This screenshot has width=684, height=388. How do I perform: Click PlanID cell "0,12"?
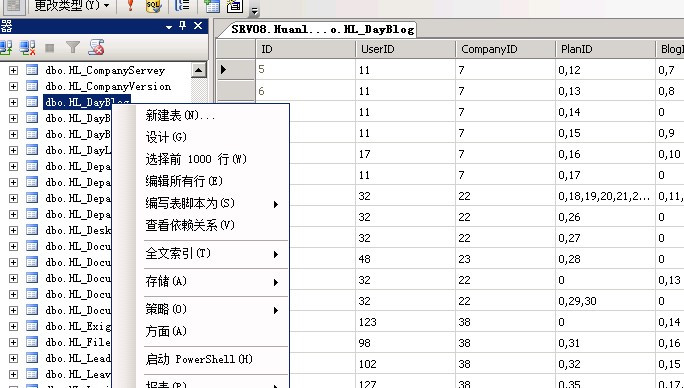[x=605, y=70]
